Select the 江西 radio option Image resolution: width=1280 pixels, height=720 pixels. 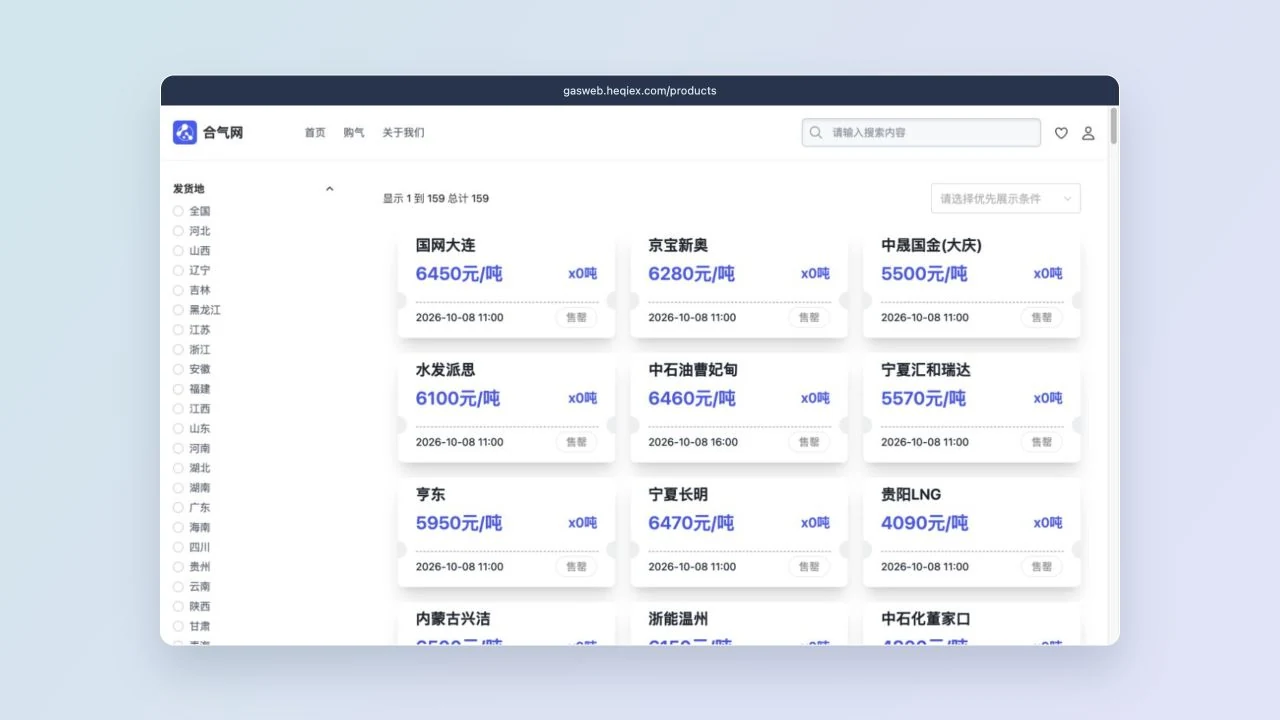(x=178, y=409)
